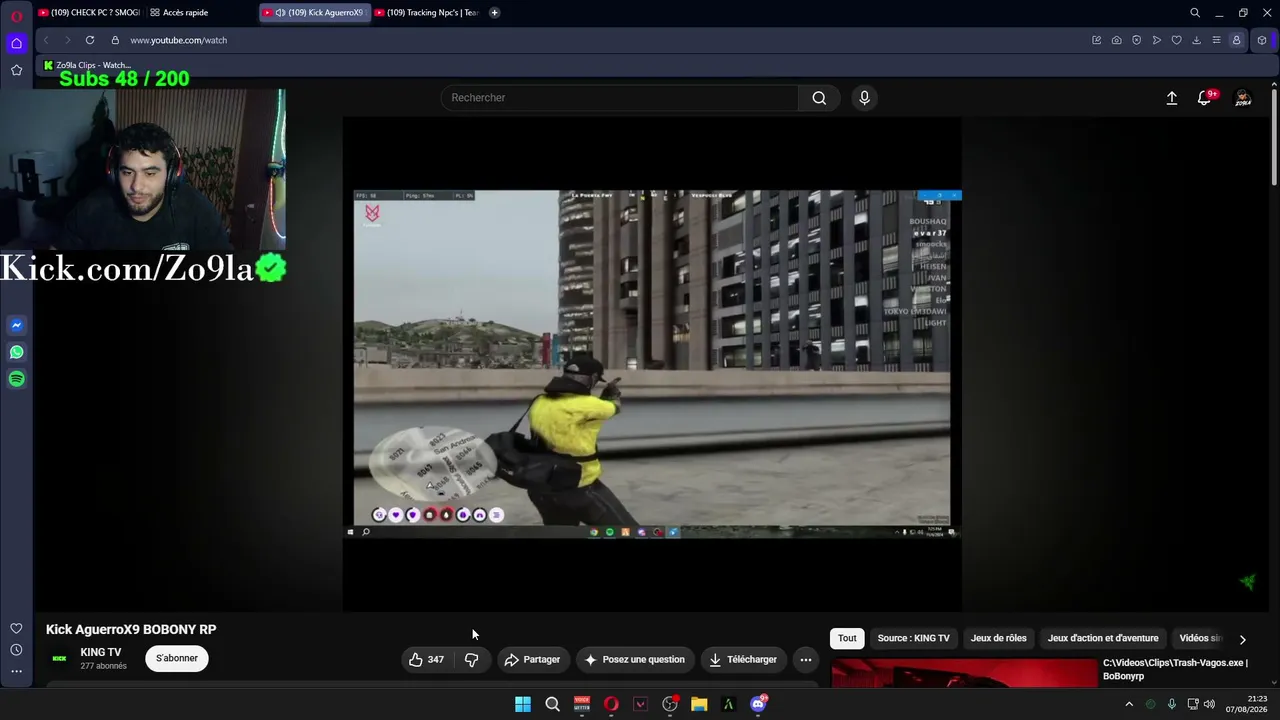Click the padlock site info icon
Viewport: 1280px width, 720px height.
tap(115, 40)
